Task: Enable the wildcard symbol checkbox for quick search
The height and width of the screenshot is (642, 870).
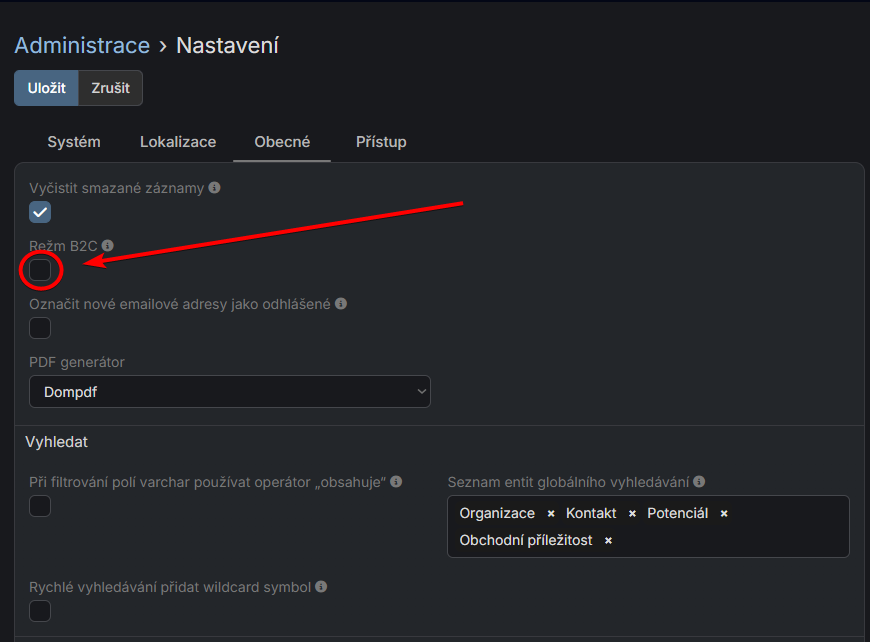Action: (x=40, y=611)
